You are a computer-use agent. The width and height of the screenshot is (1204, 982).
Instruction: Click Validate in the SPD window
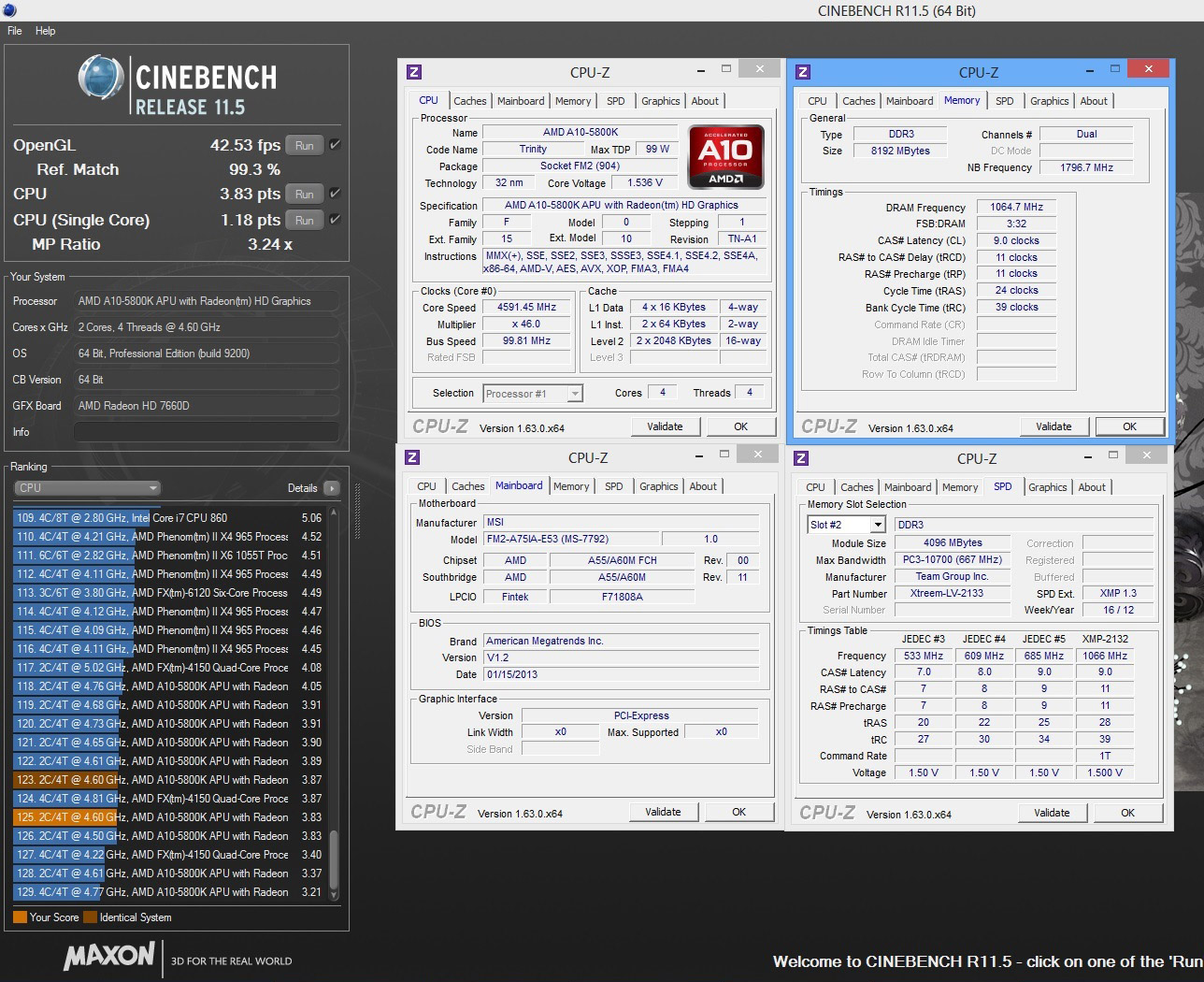point(1052,813)
